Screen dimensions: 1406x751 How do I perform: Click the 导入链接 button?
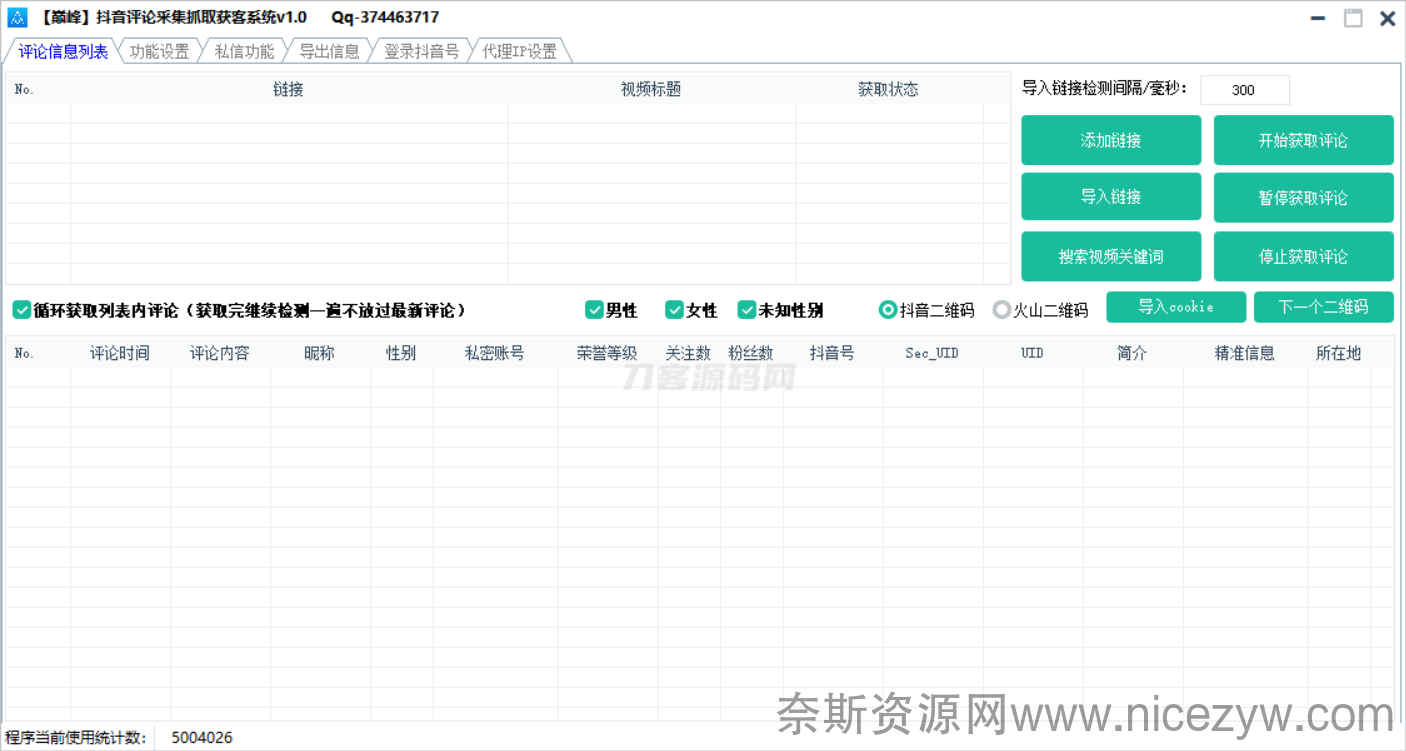point(1111,197)
